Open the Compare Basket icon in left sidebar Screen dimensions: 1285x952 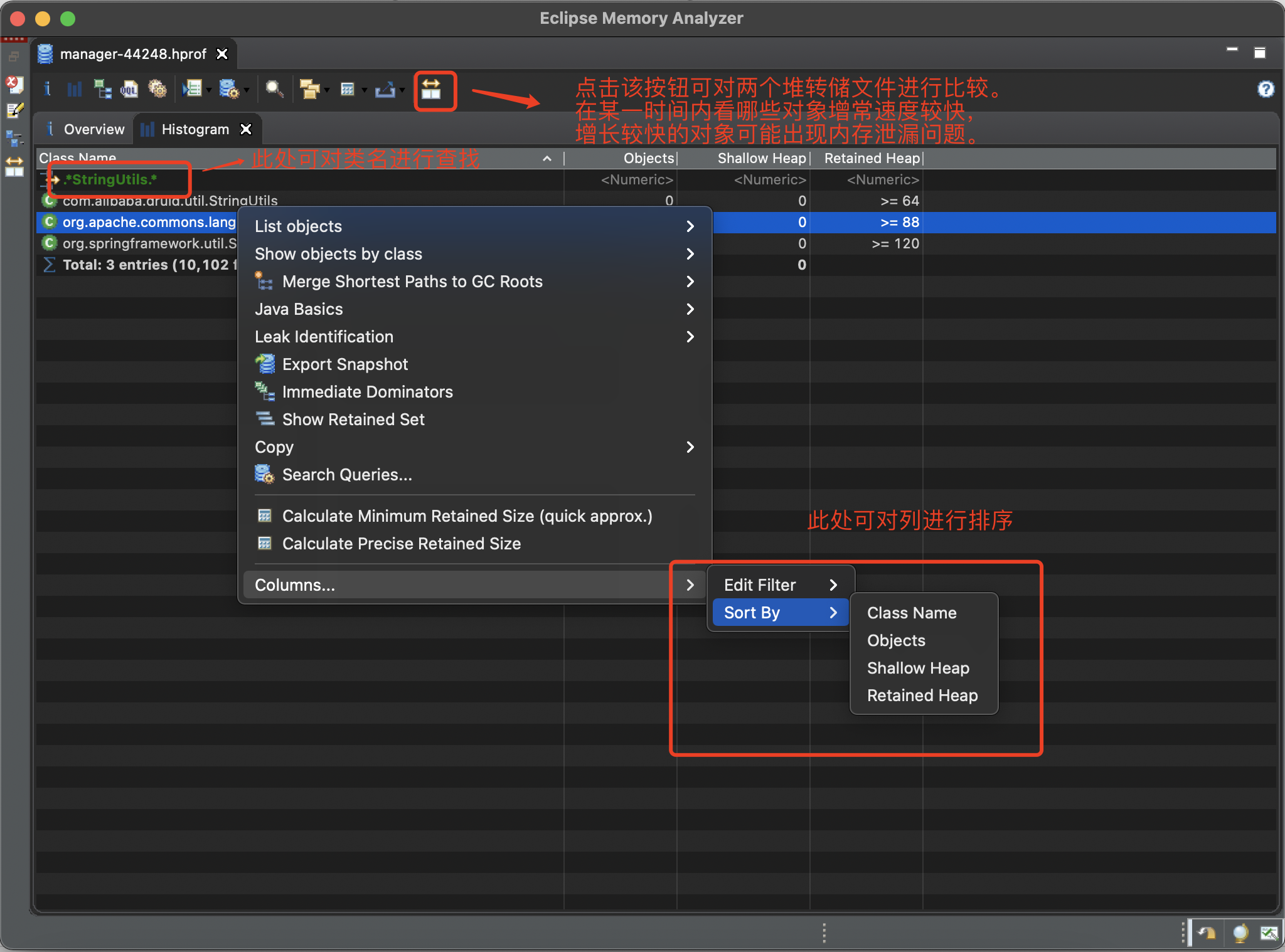pos(14,166)
